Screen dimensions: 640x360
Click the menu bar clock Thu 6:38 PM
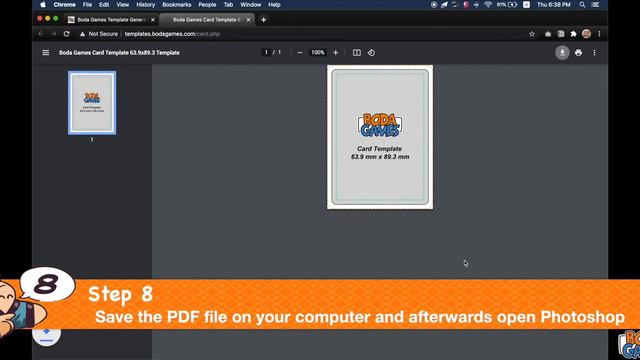[x=553, y=5]
